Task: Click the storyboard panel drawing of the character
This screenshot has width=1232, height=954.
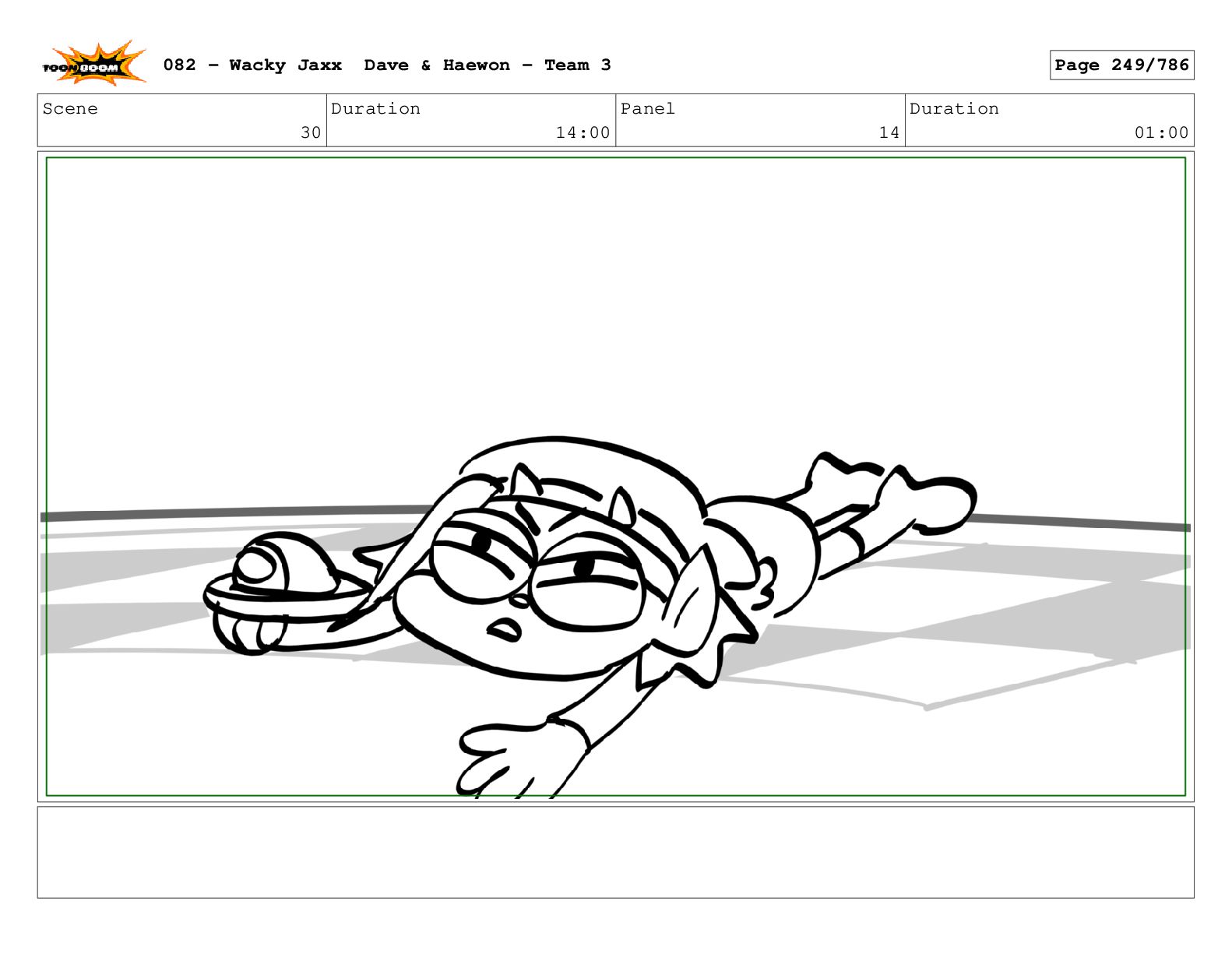Action: 615,477
